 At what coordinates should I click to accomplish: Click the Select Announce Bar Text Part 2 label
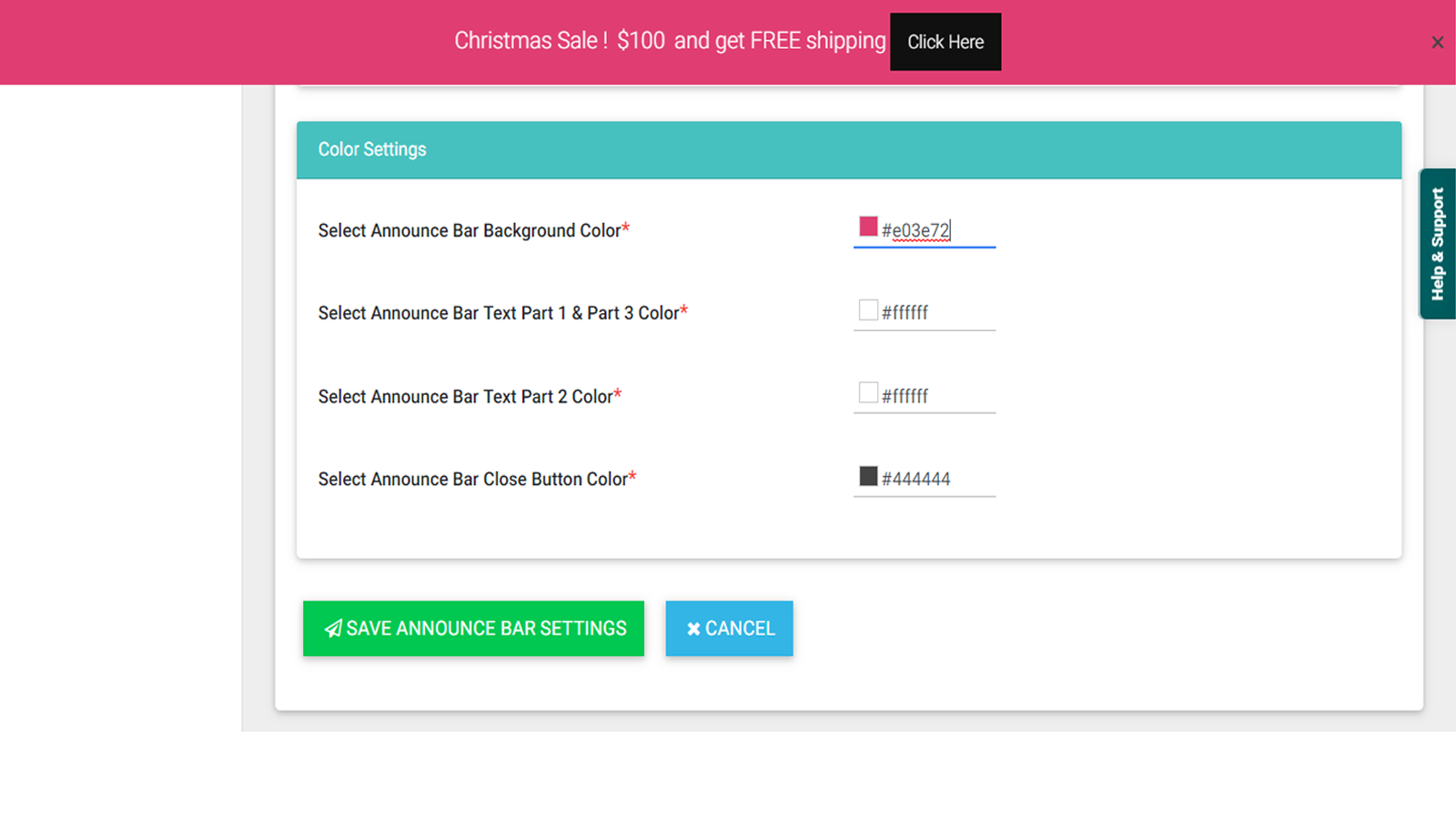coord(464,396)
